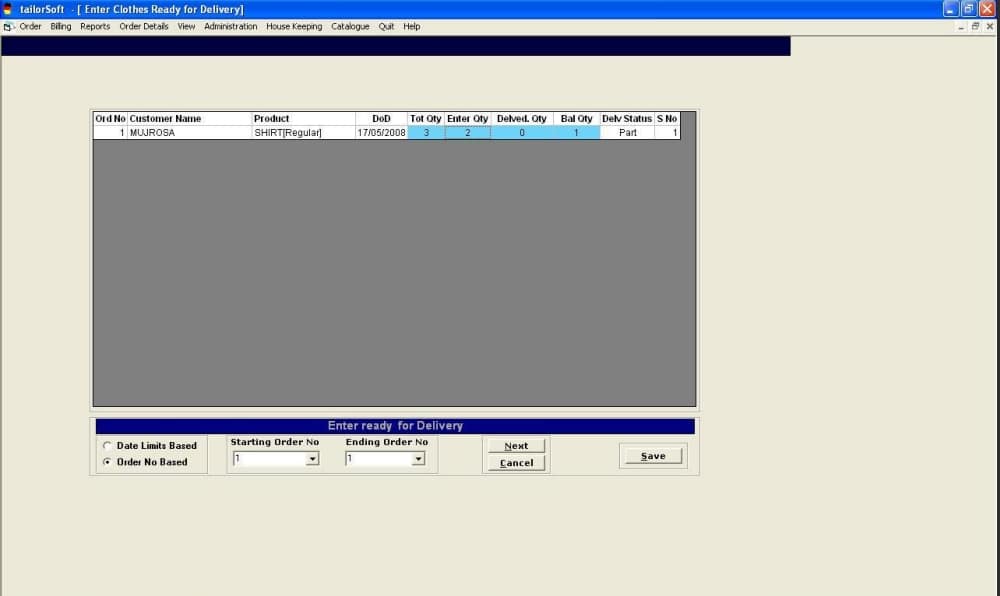This screenshot has width=1000, height=596.
Task: Restore the inner document window
Action: point(975,27)
